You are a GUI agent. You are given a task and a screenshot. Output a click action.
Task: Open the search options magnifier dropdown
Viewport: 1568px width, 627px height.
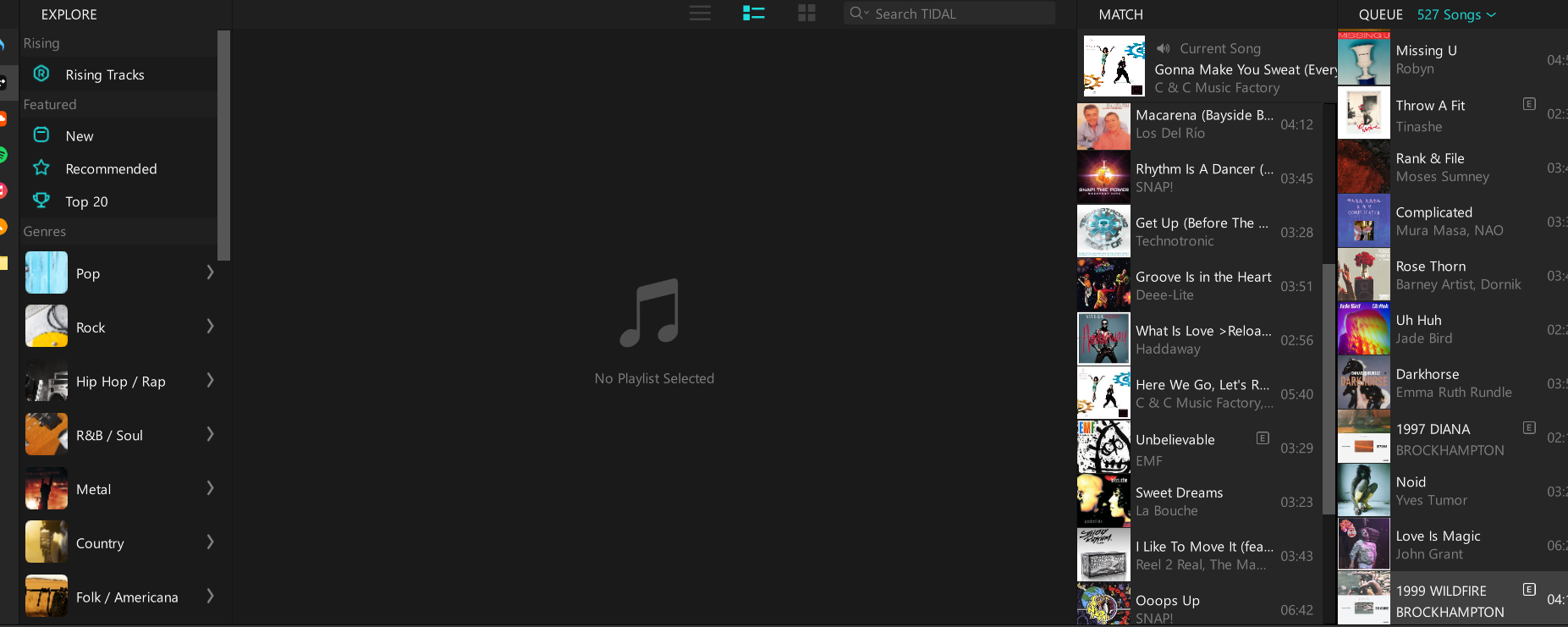click(859, 14)
